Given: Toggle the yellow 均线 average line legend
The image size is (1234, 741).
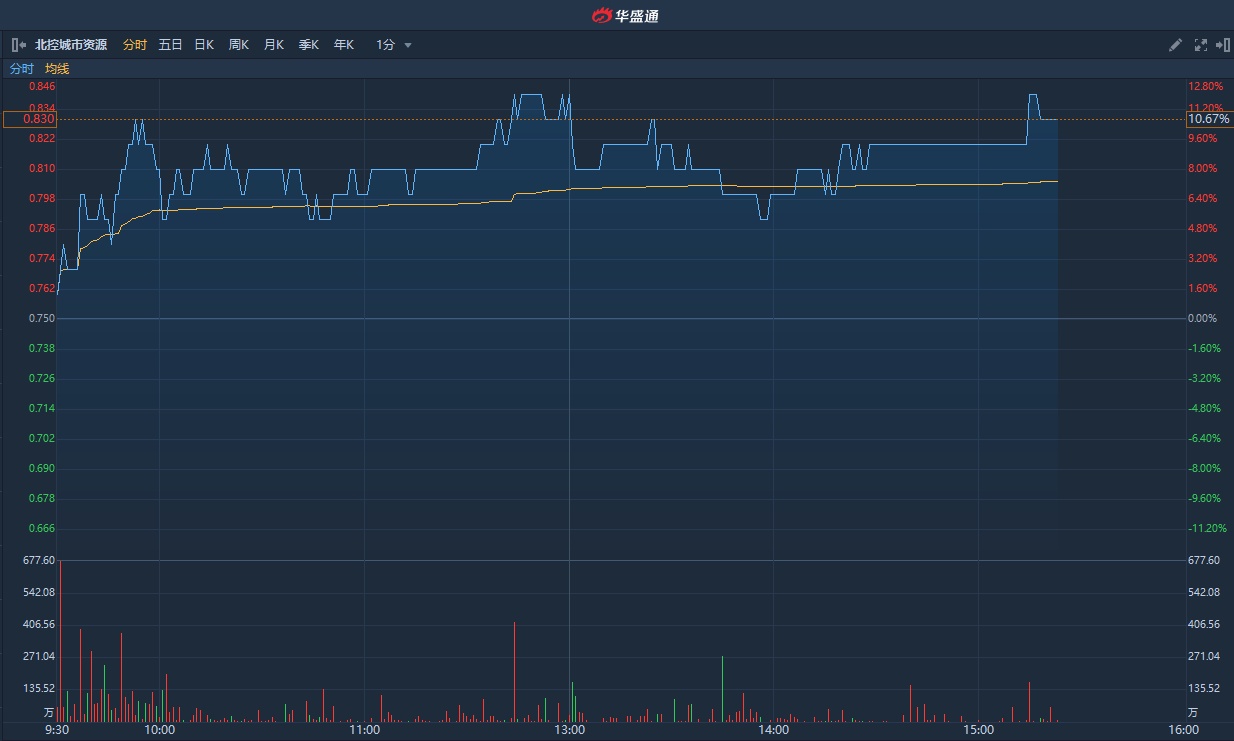Looking at the screenshot, I should [57, 69].
